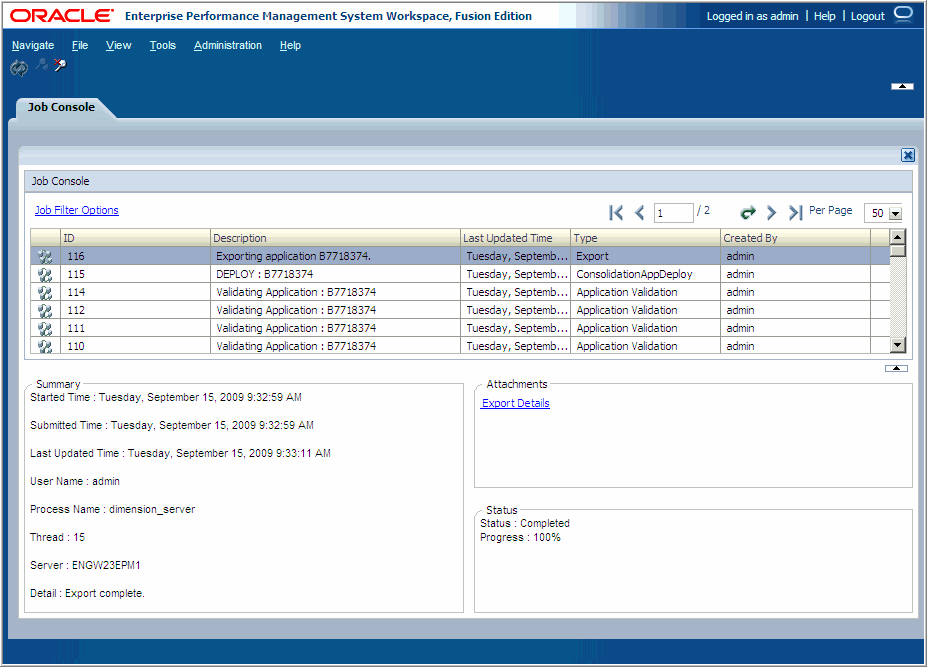This screenshot has width=927, height=667.
Task: Go to the first page using pagination icon
Action: [616, 212]
